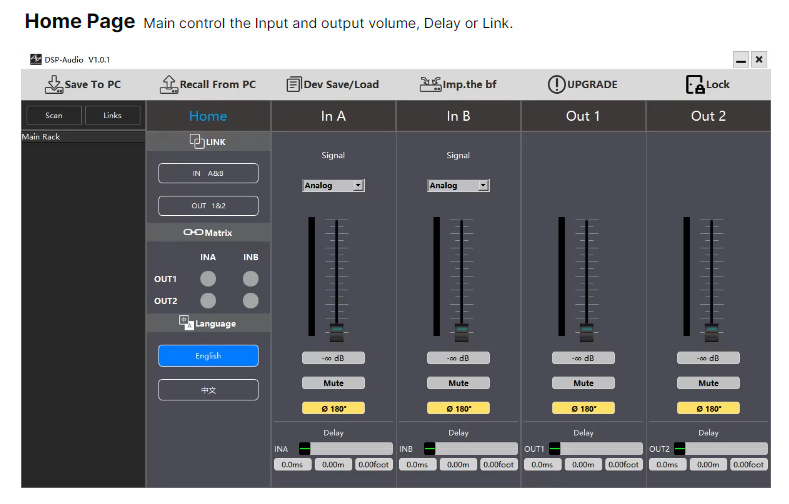Click UPGRADE toolbar label
The height and width of the screenshot is (504, 789).
tap(592, 85)
